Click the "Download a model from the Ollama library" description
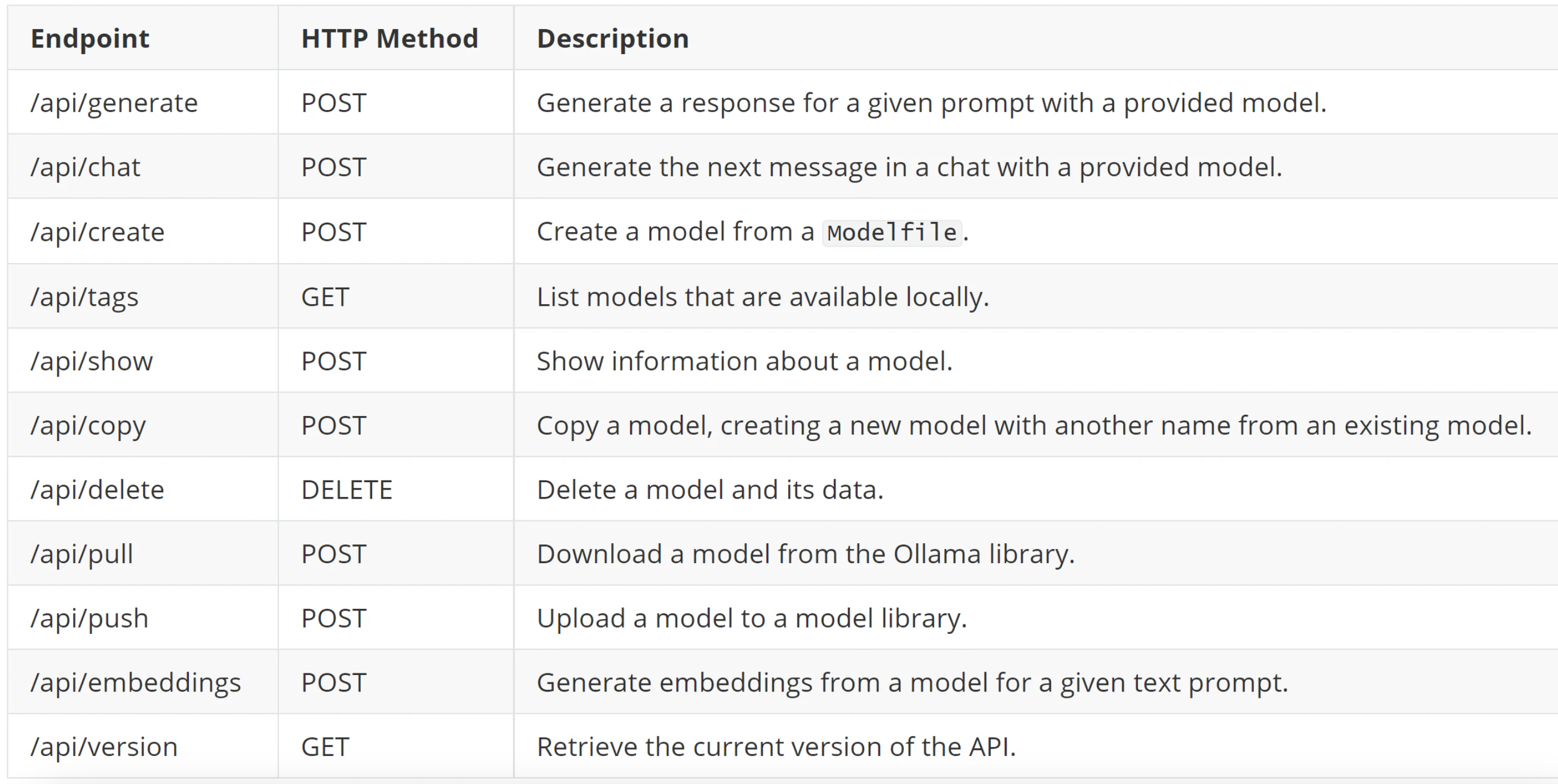 tap(805, 554)
